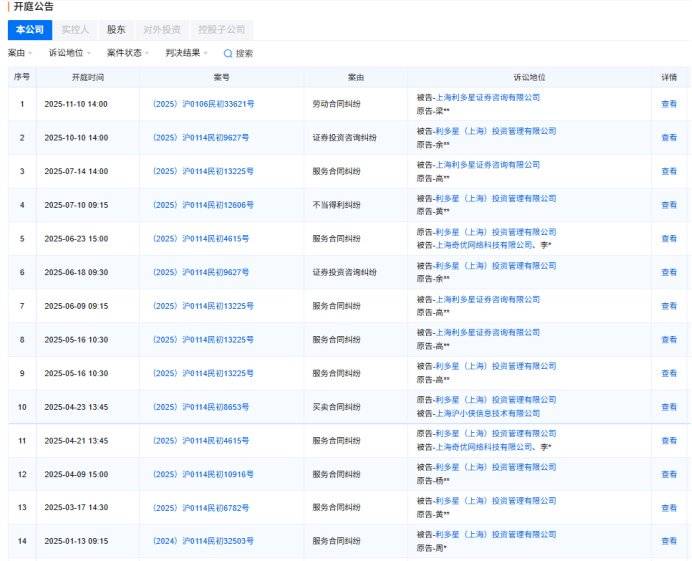Click 查看 for row 10 买卖合同纠纷

(x=668, y=407)
